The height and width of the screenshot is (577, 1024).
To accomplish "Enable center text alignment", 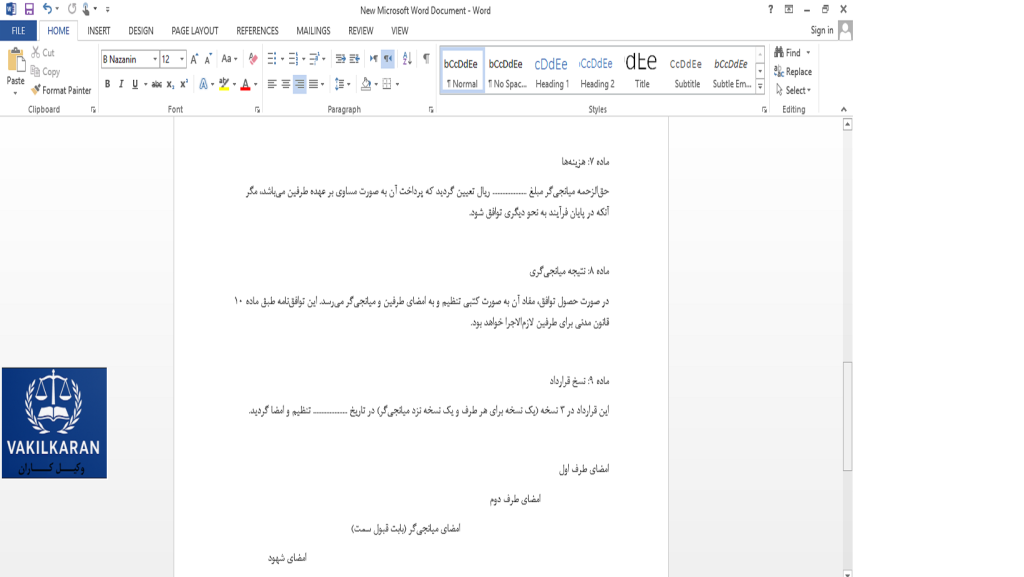I will (x=285, y=82).
